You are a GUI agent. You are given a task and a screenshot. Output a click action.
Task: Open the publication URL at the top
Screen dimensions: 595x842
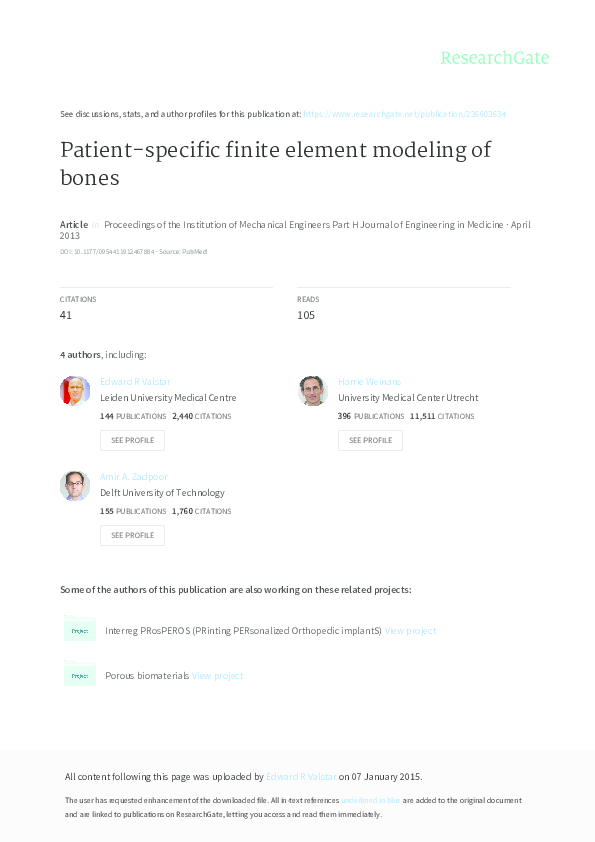tap(405, 114)
